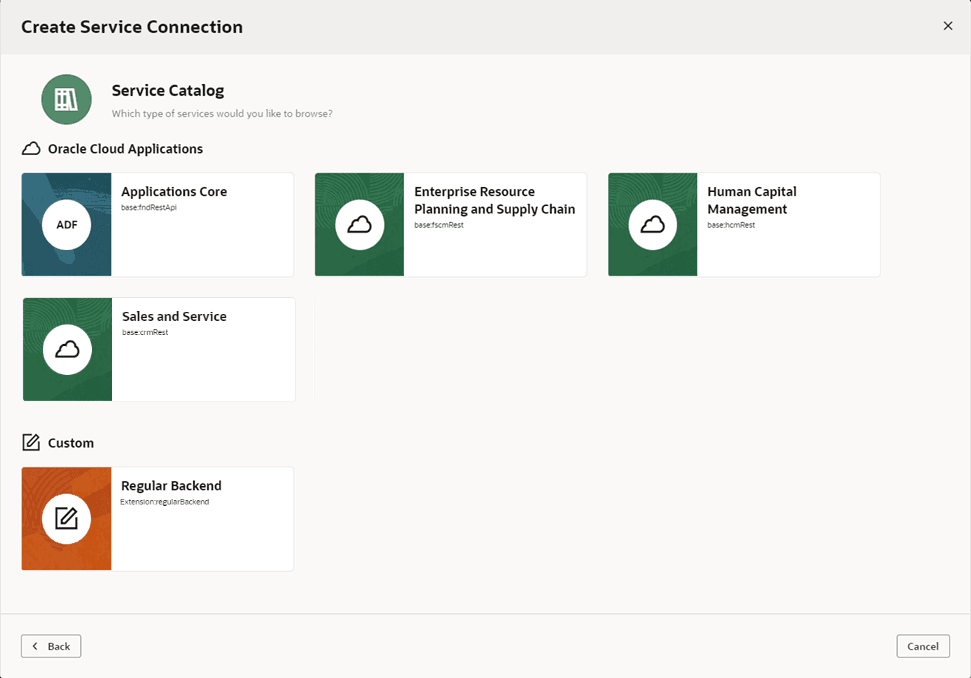
Task: Click the Service Catalog bookshelf icon
Action: point(66,100)
